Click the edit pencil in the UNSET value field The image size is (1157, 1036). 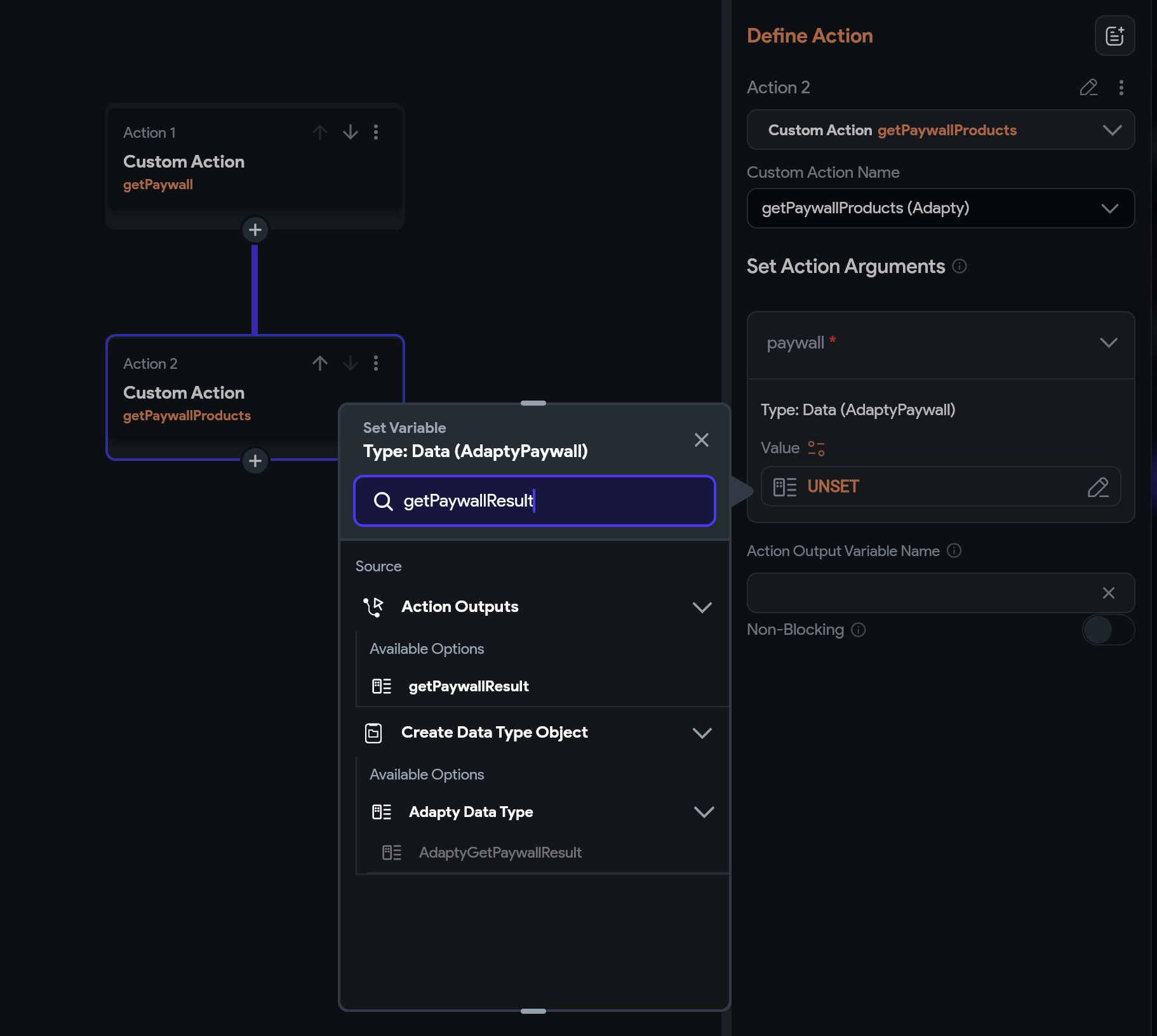1097,487
